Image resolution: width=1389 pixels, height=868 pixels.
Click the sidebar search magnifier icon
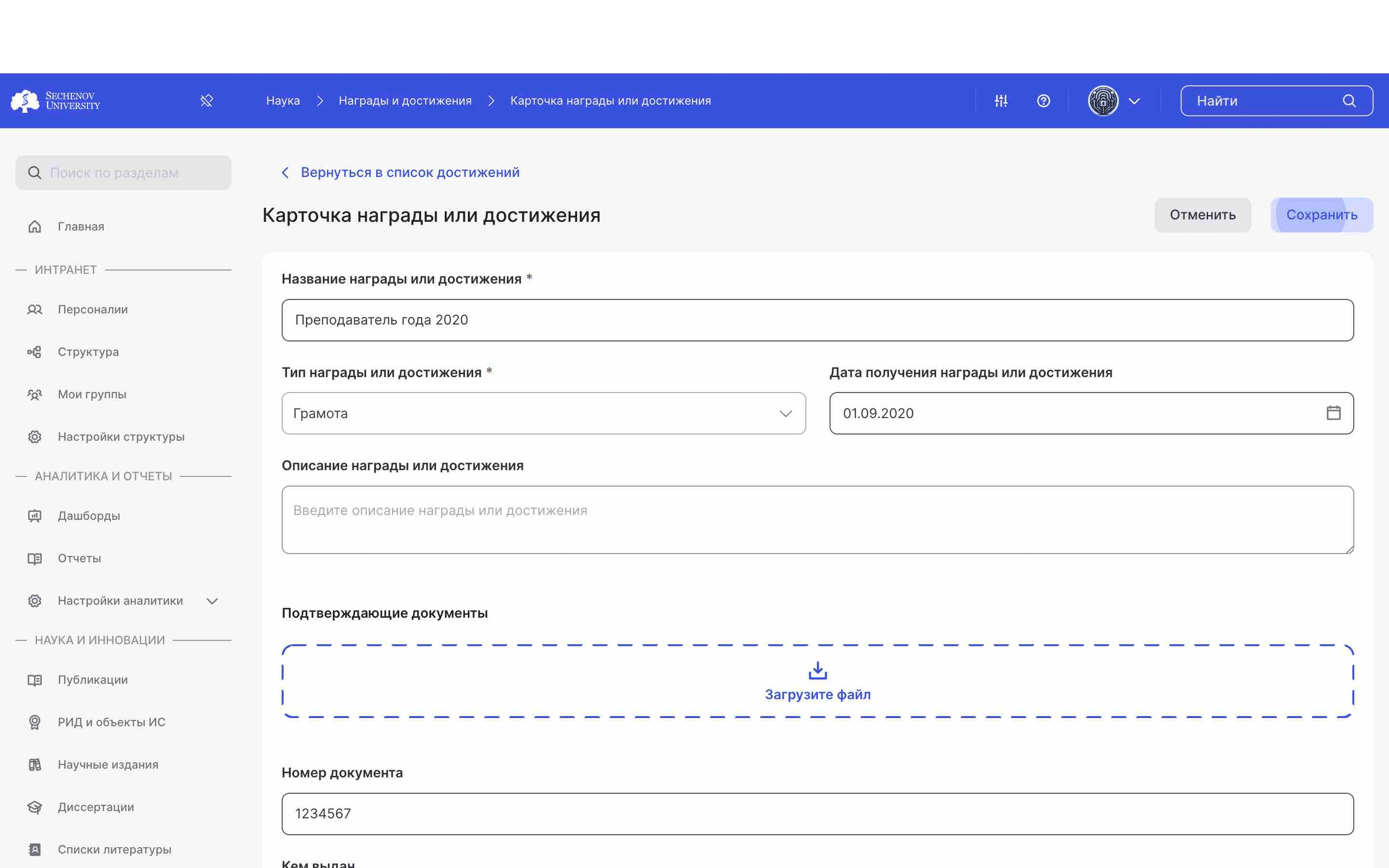(x=34, y=173)
